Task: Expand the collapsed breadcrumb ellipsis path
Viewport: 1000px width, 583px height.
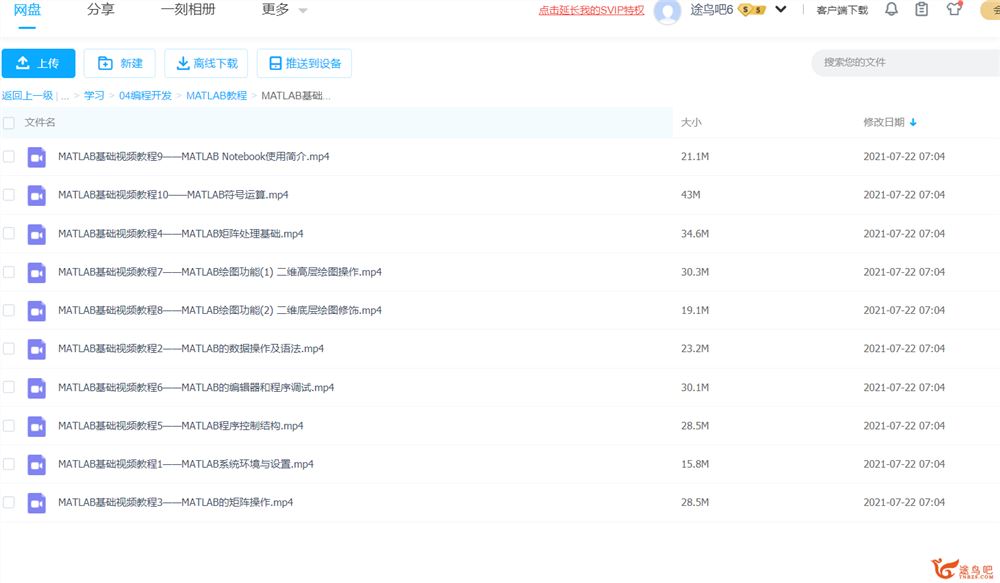Action: click(x=65, y=96)
